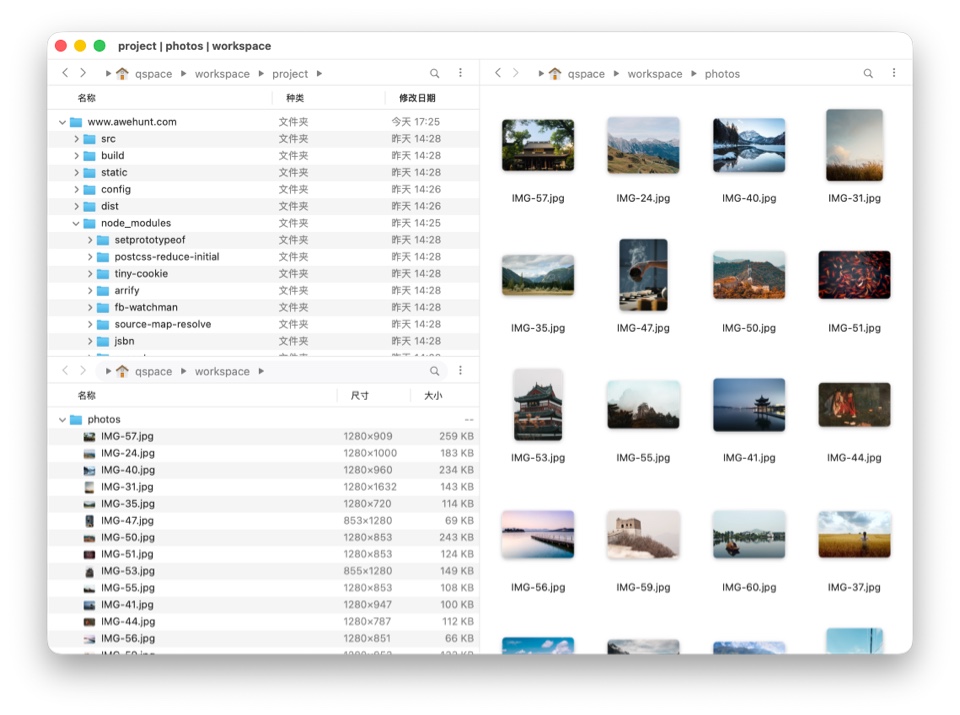Click forward arrow in photos pane
The width and height of the screenshot is (960, 715).
click(x=516, y=73)
